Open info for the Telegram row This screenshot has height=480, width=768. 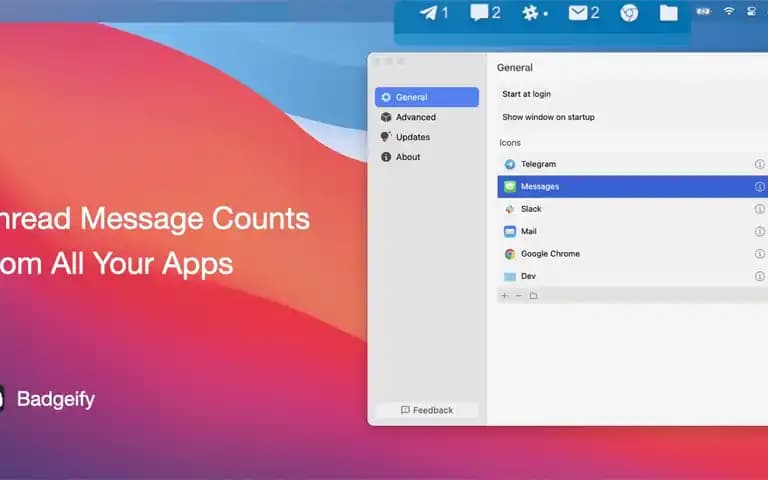click(759, 164)
